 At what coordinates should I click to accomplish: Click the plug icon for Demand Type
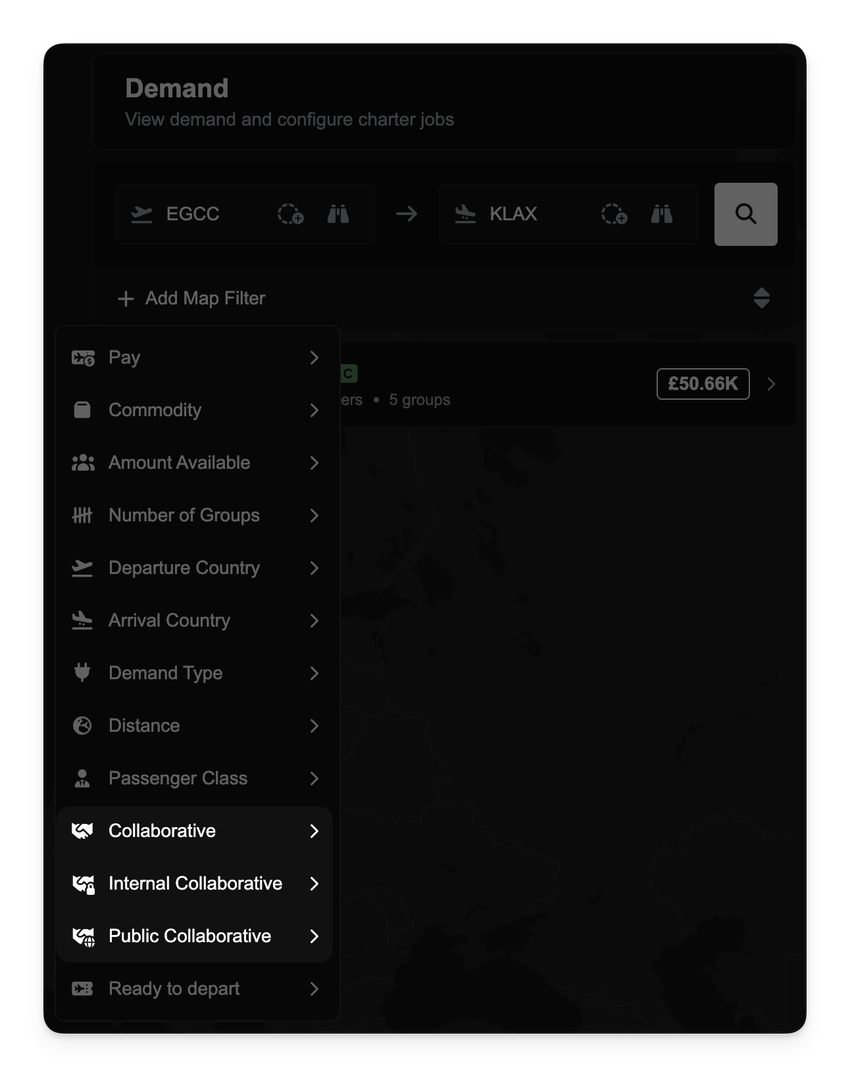click(83, 673)
